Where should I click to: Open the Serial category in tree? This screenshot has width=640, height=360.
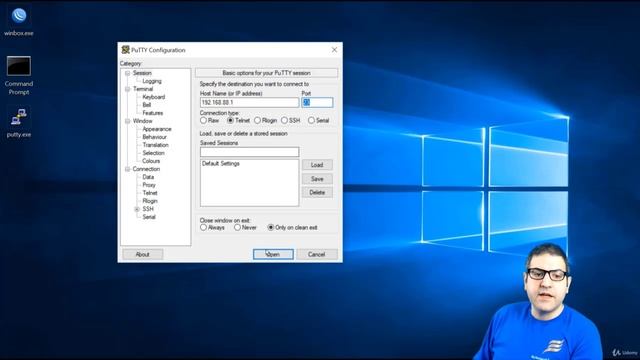[149, 217]
